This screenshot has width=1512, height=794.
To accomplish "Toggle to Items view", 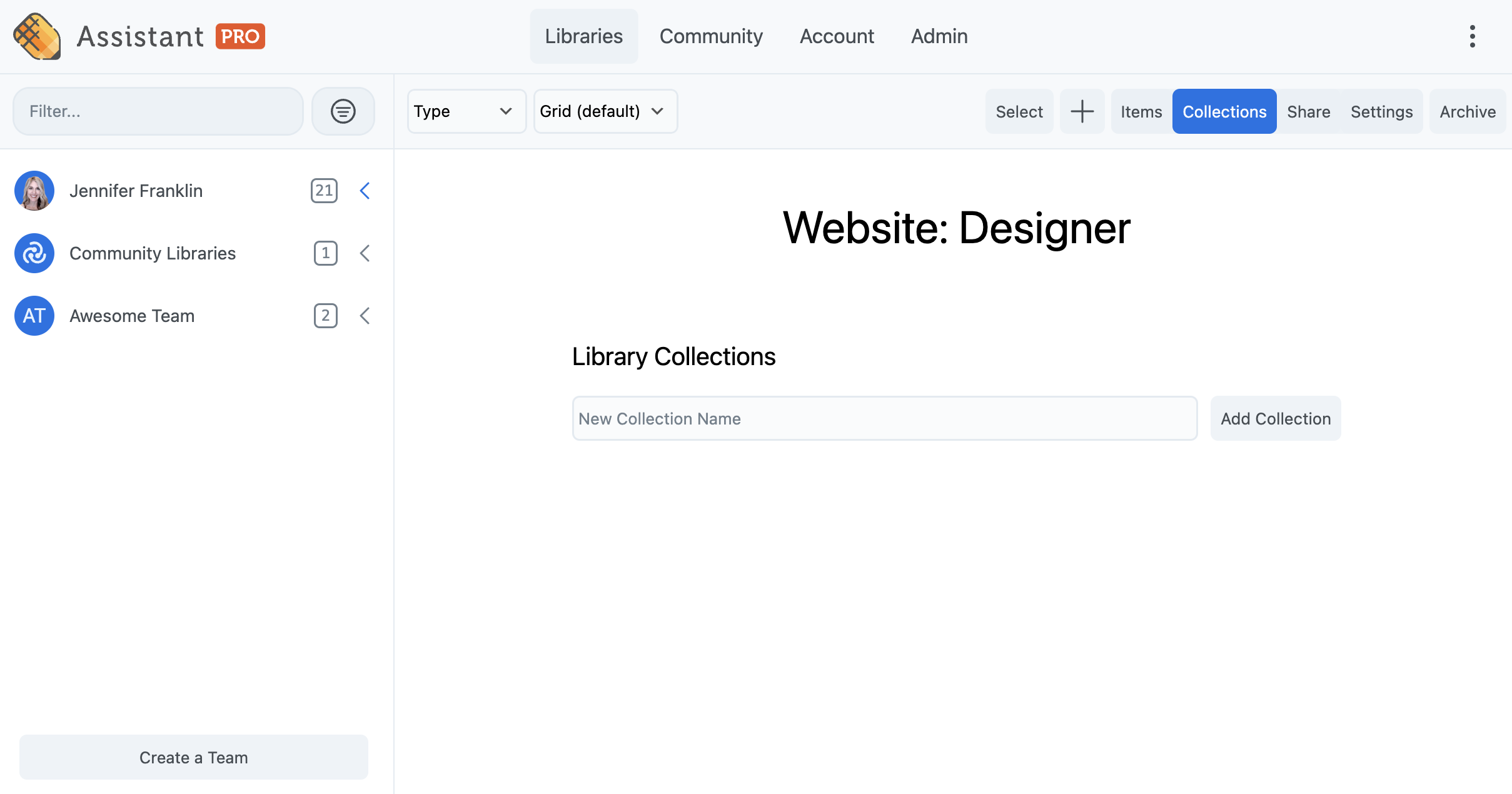I will point(1140,111).
